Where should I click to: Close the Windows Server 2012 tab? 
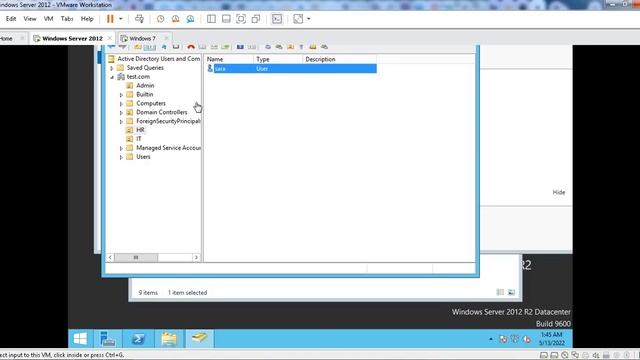click(x=109, y=38)
